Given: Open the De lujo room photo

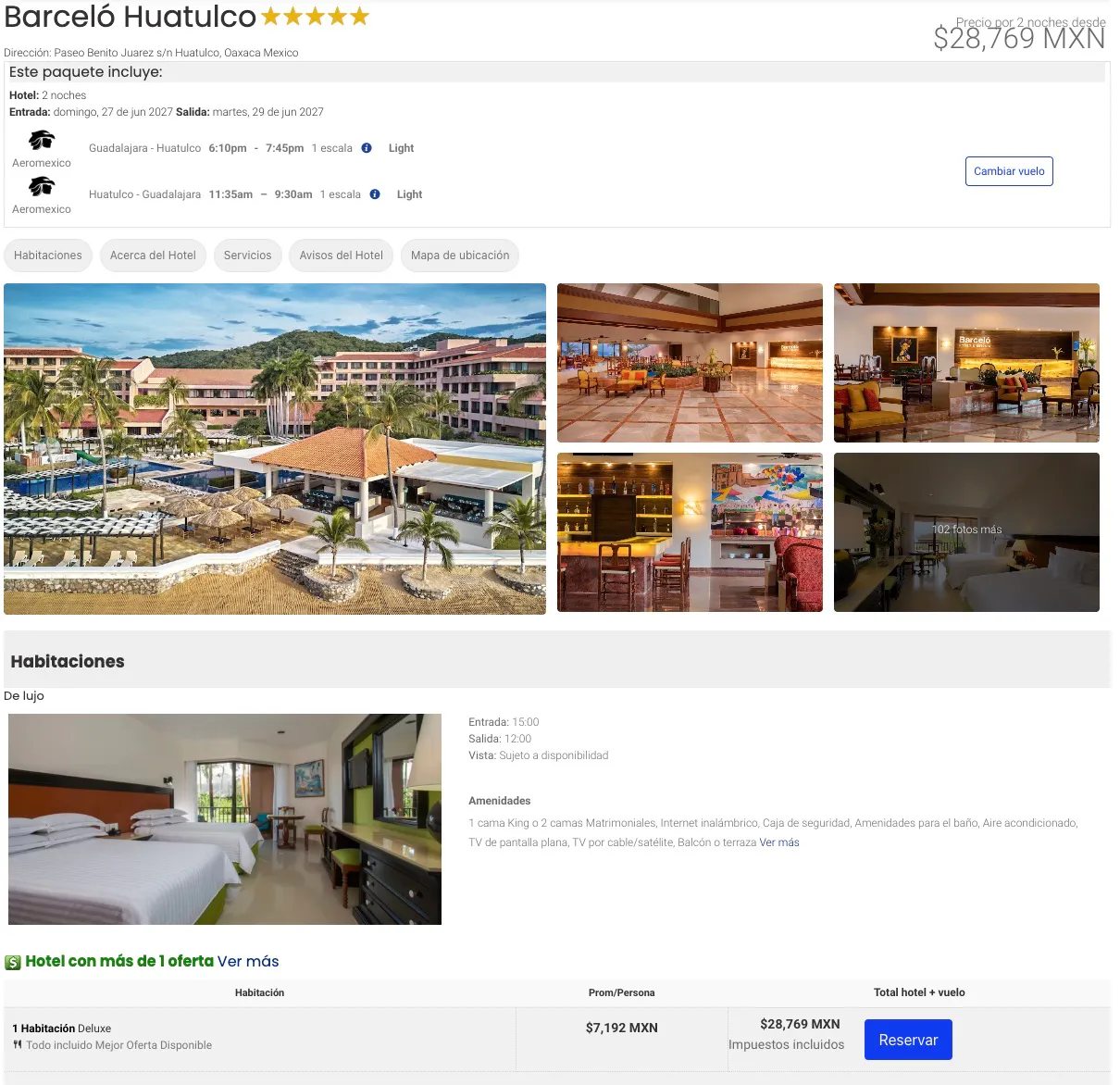Looking at the screenshot, I should (x=225, y=819).
